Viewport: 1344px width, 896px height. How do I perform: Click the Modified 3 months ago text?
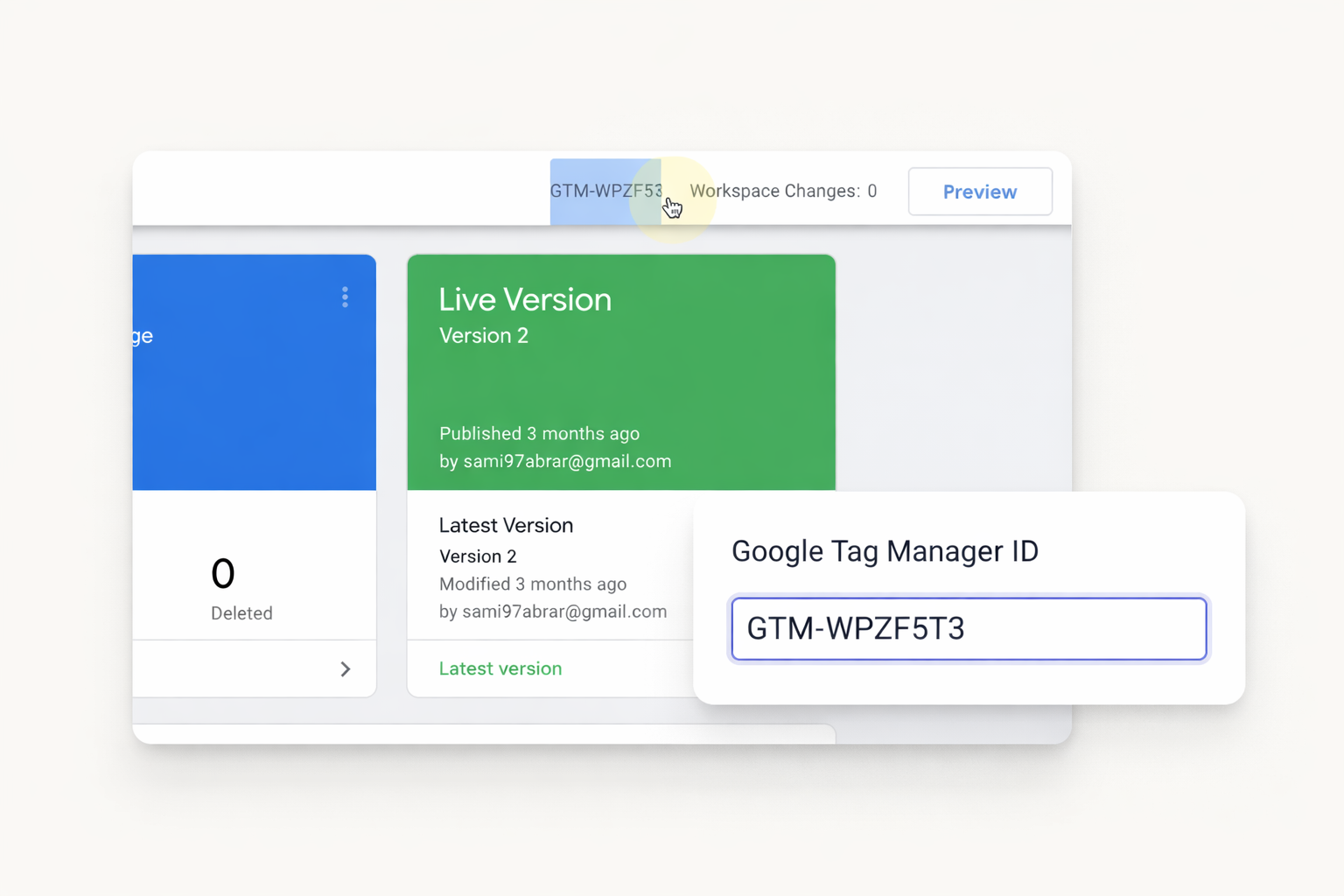(532, 584)
